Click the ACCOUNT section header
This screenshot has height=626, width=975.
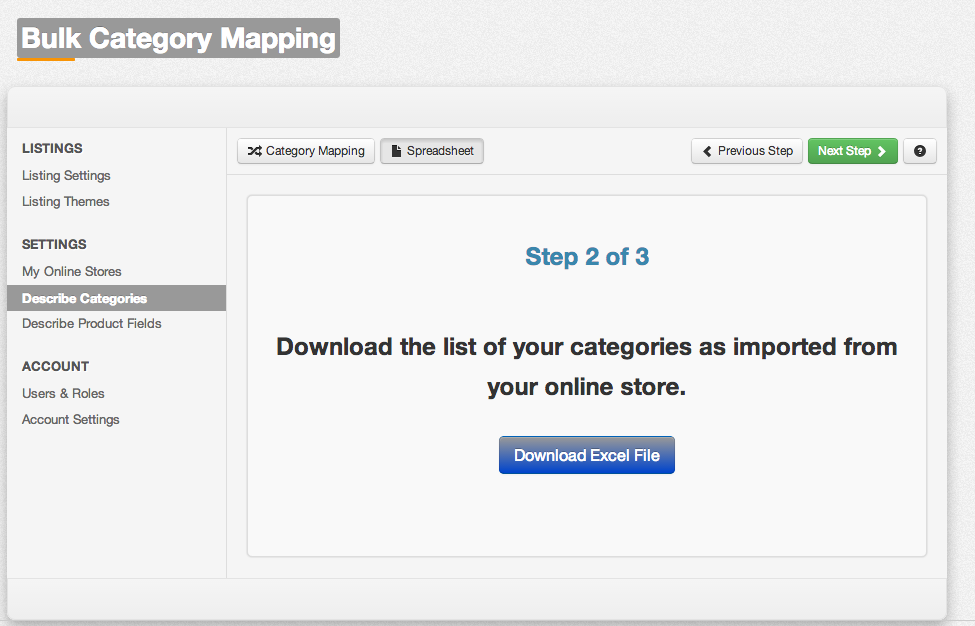click(55, 366)
